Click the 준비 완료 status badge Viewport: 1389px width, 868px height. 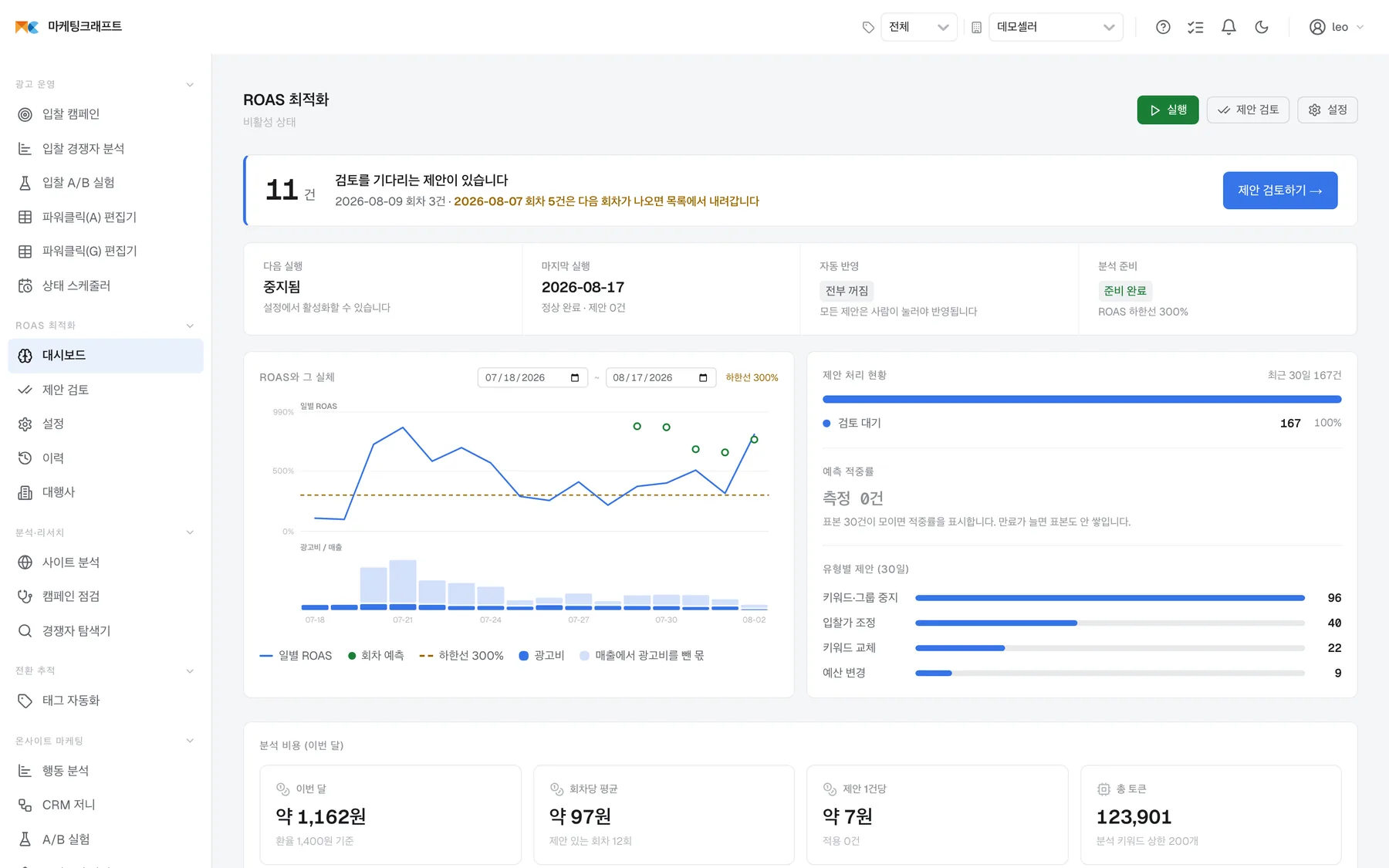(x=1125, y=291)
